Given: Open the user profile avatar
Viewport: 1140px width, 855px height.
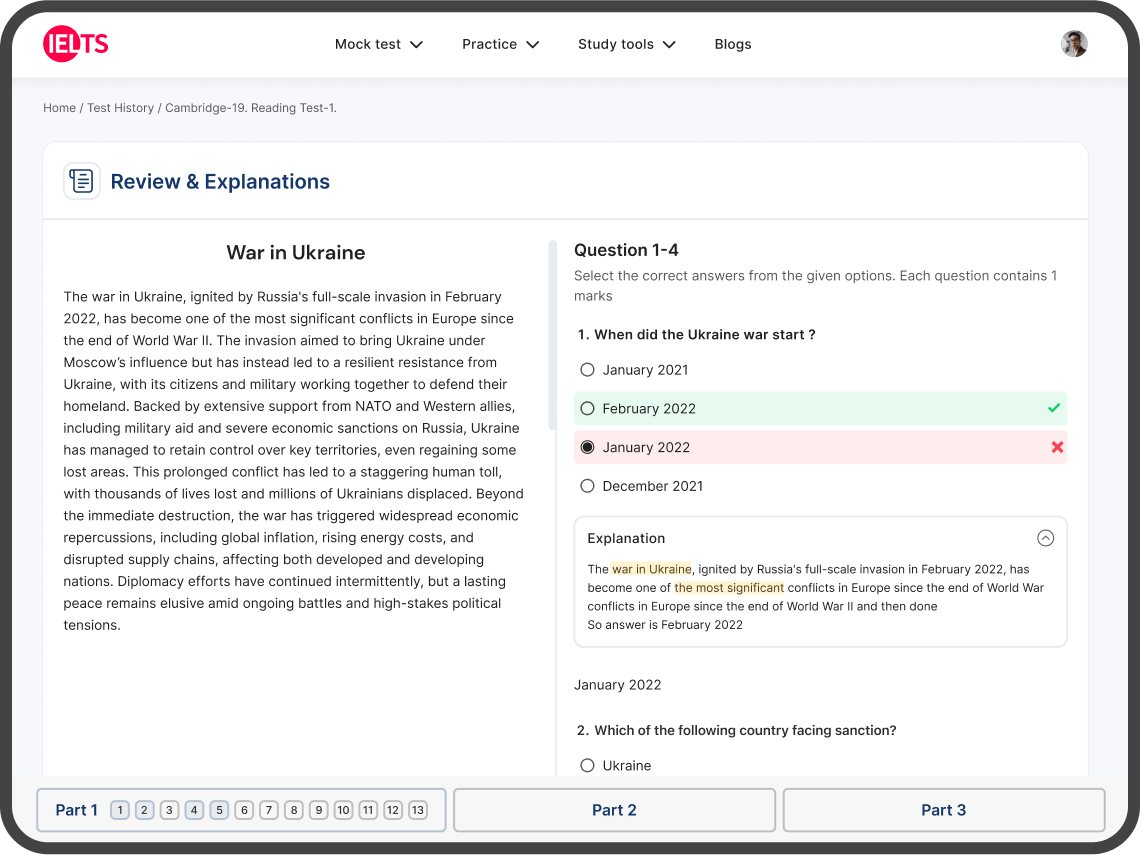Looking at the screenshot, I should pyautogui.click(x=1074, y=43).
